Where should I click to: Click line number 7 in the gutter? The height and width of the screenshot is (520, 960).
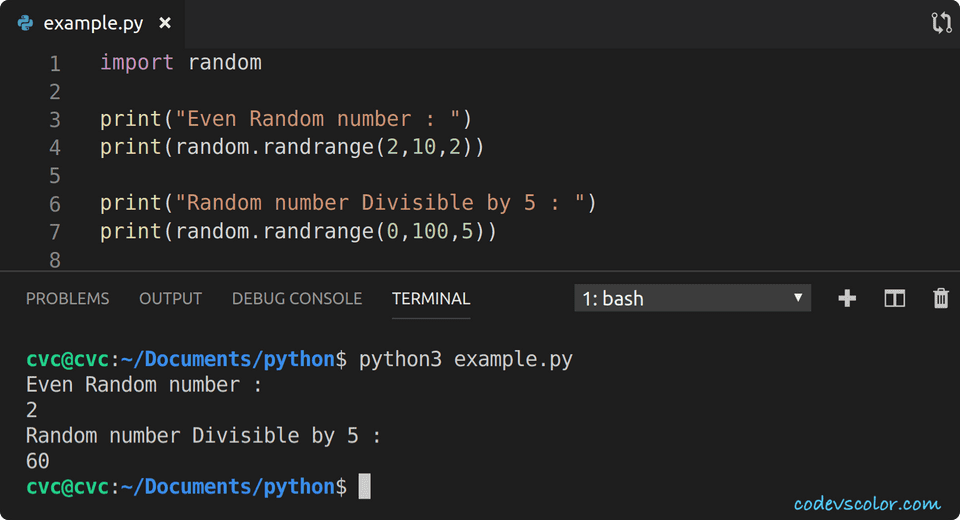click(x=54, y=232)
